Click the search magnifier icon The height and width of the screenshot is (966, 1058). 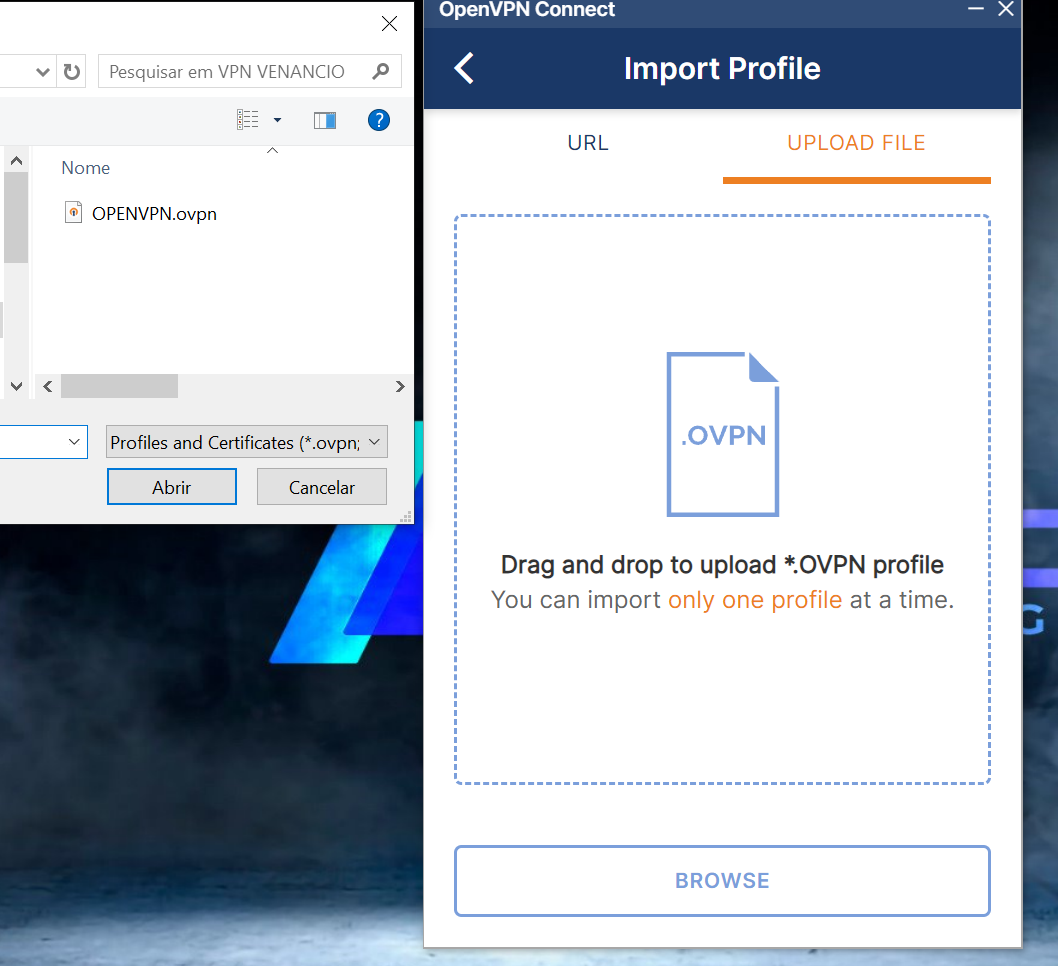381,70
